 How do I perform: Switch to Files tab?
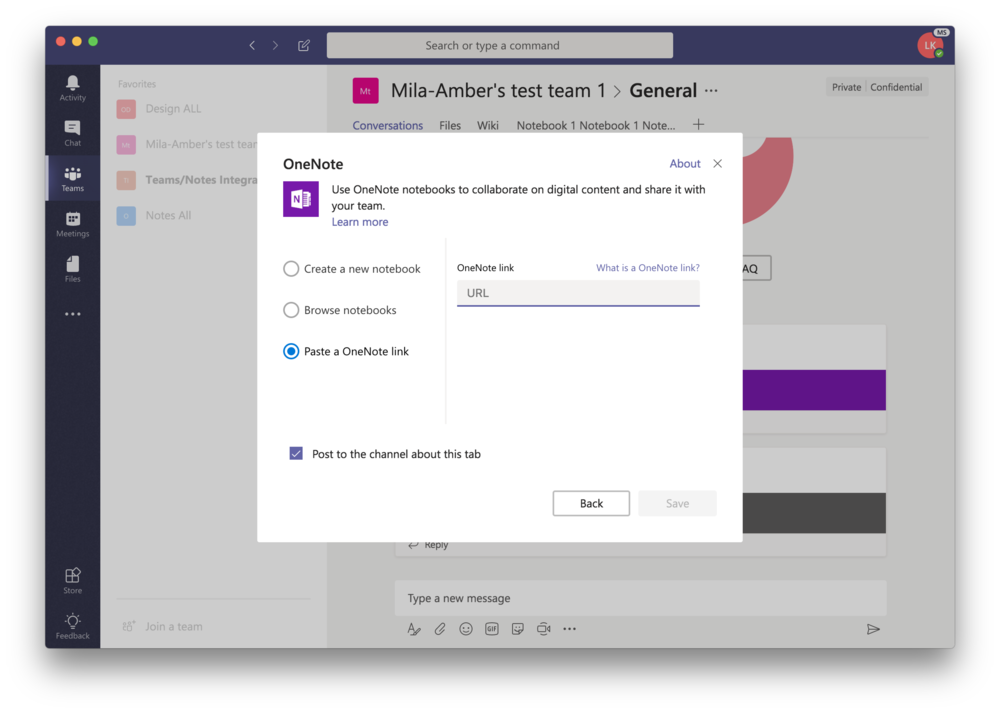coord(450,126)
